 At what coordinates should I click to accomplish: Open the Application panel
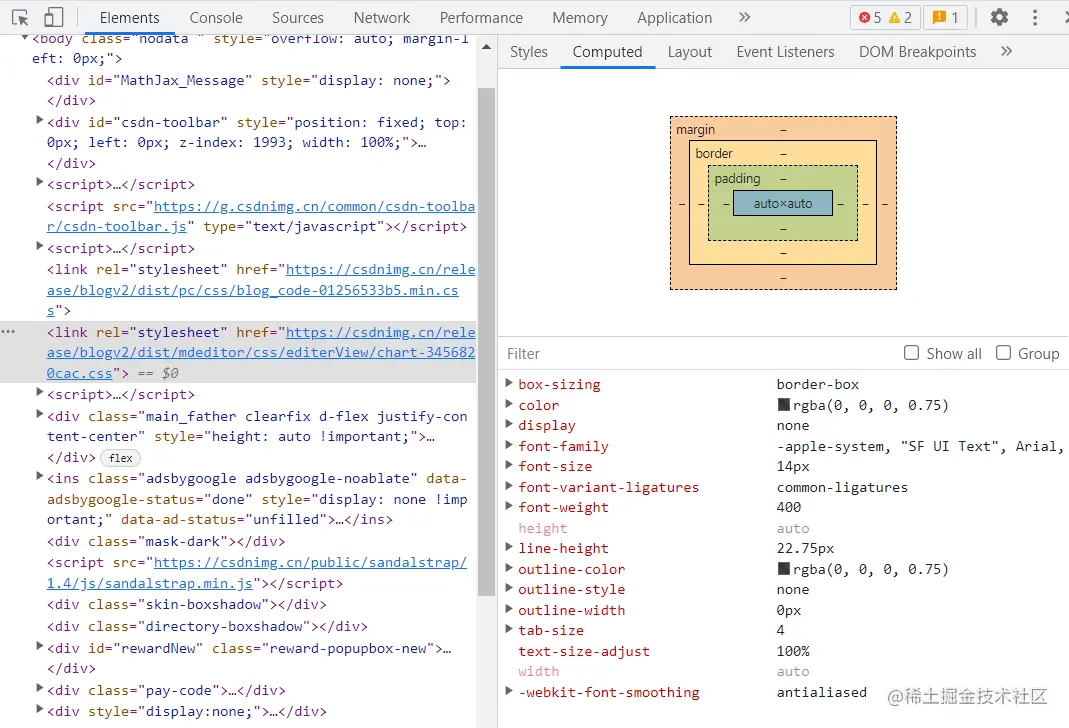[x=674, y=18]
